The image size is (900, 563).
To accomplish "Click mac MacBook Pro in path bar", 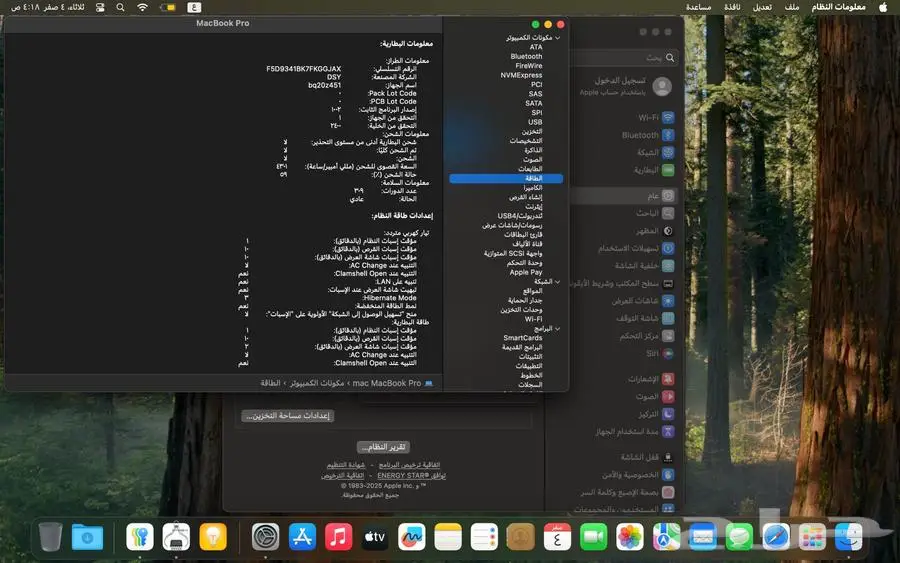I will coord(393,383).
